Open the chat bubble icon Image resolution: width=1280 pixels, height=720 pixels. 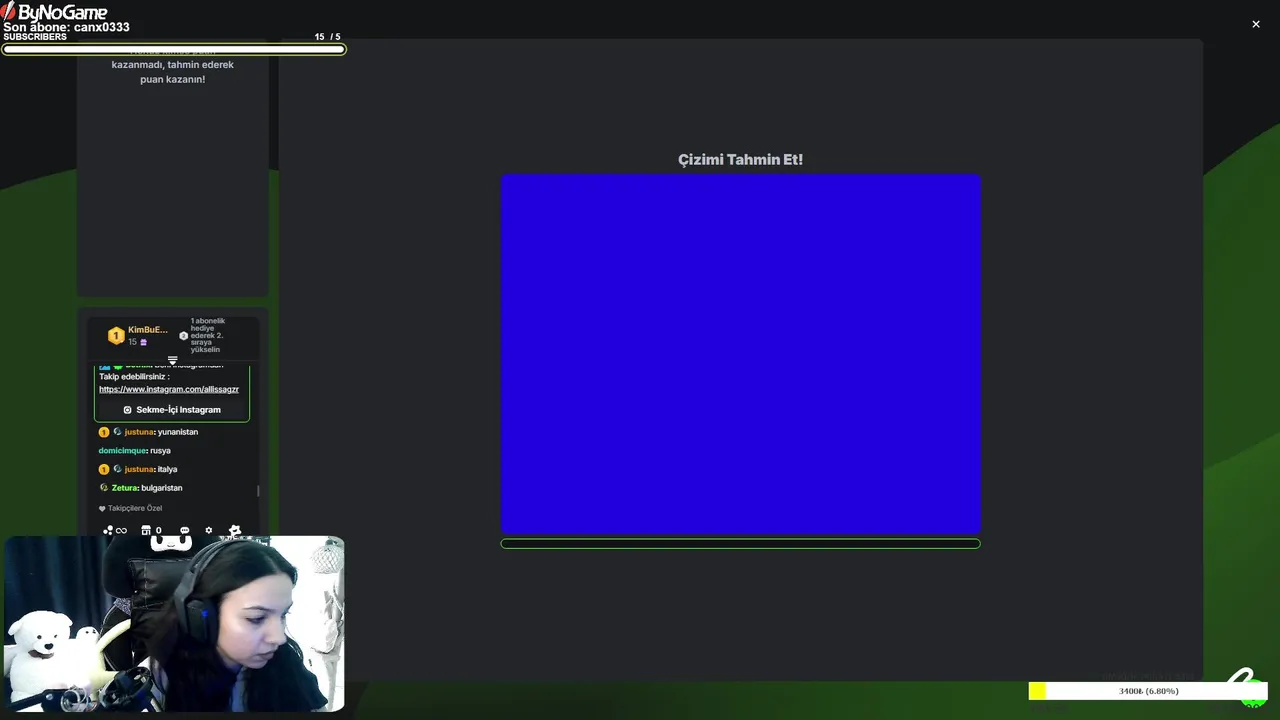pos(184,531)
